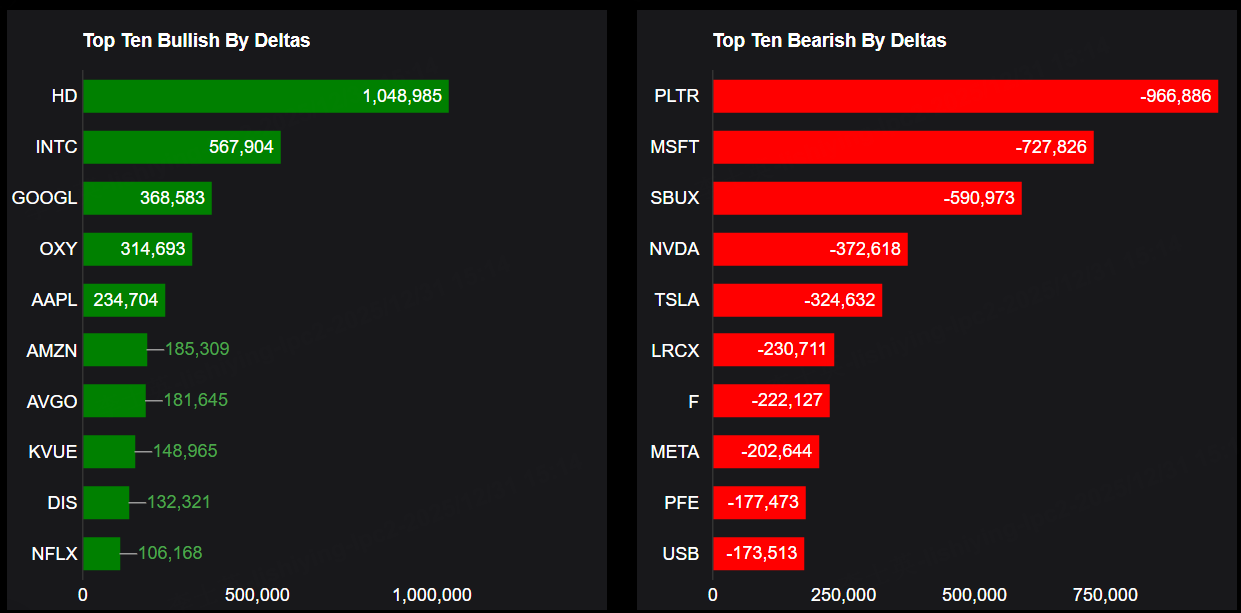Select the AVGO ticker label

[52, 401]
